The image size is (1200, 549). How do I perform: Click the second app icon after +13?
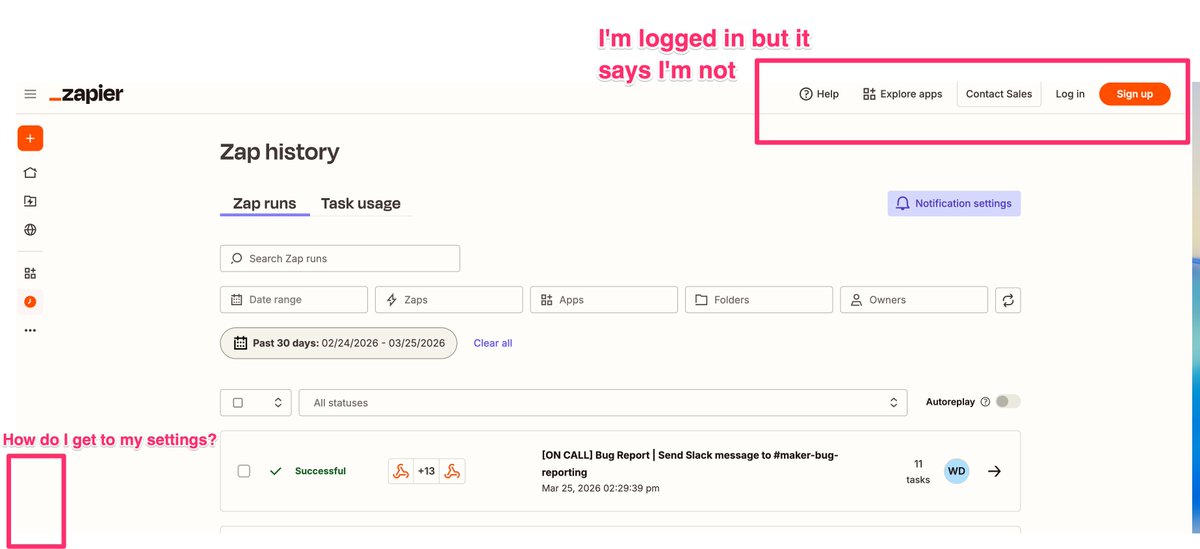click(452, 471)
